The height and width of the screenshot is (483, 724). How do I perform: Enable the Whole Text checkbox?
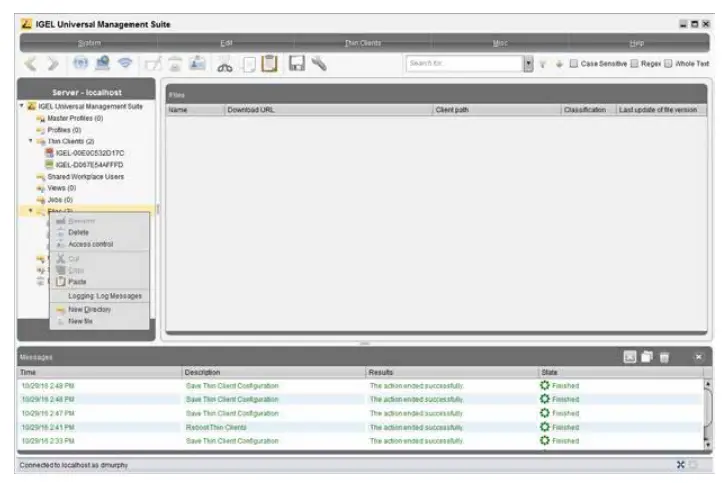668,63
